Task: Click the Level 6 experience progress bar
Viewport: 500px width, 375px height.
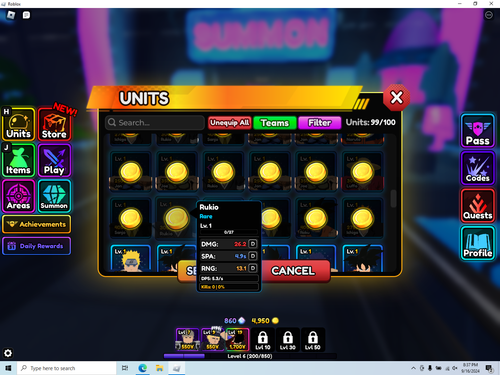Action: pos(250,356)
